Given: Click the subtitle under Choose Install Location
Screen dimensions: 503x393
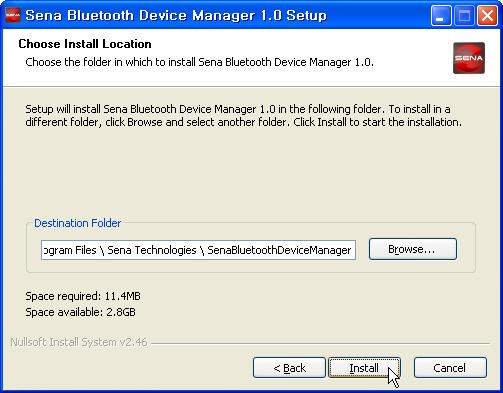Looking at the screenshot, I should [x=199, y=62].
